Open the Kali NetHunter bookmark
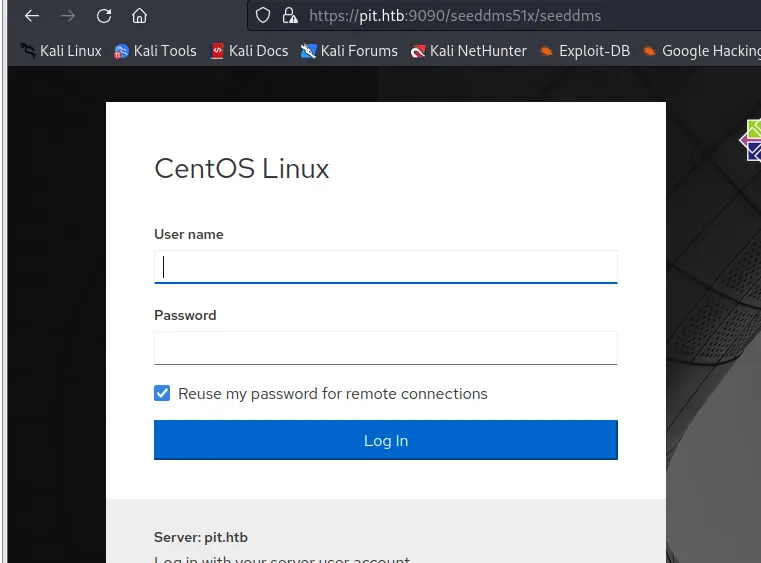The height and width of the screenshot is (563, 761). point(468,51)
